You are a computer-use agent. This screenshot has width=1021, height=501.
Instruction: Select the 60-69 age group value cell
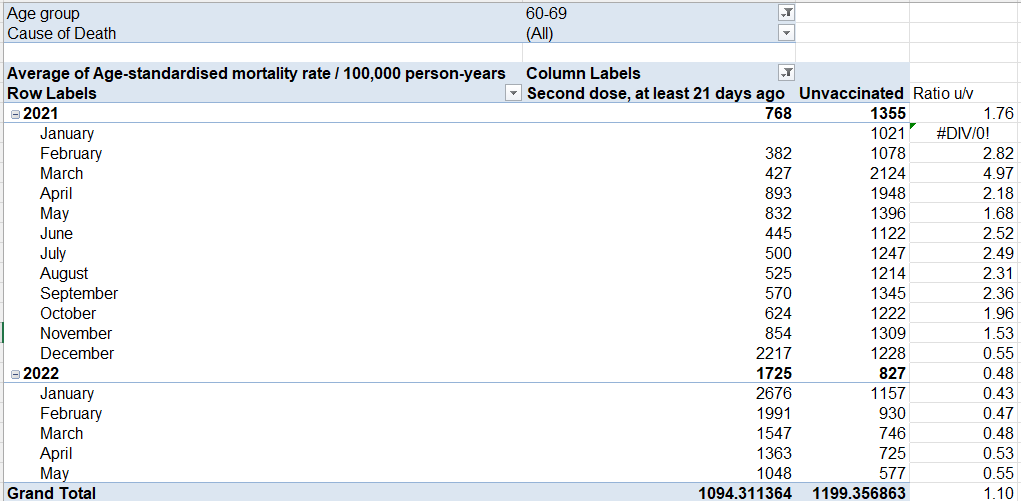tap(659, 12)
